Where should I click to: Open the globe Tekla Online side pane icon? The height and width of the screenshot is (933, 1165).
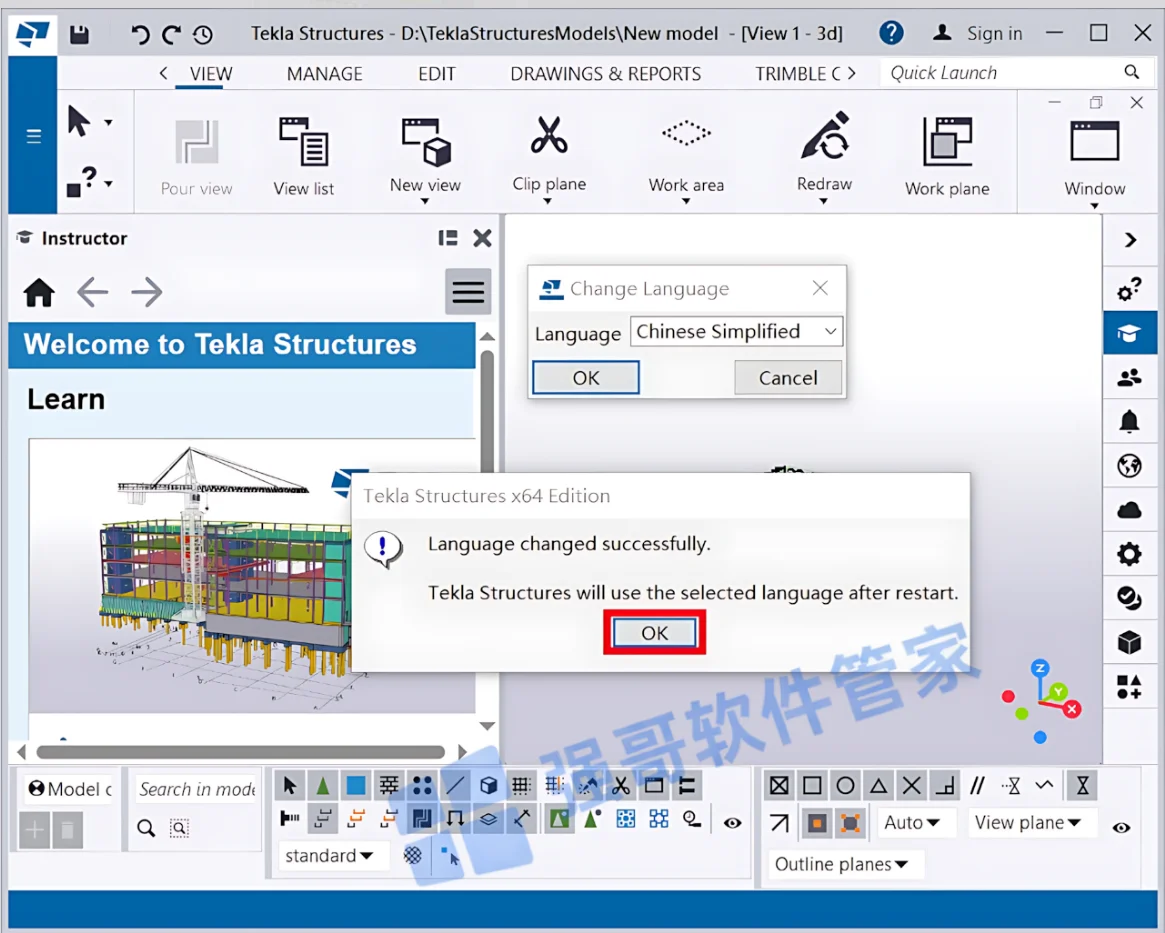pos(1129,466)
